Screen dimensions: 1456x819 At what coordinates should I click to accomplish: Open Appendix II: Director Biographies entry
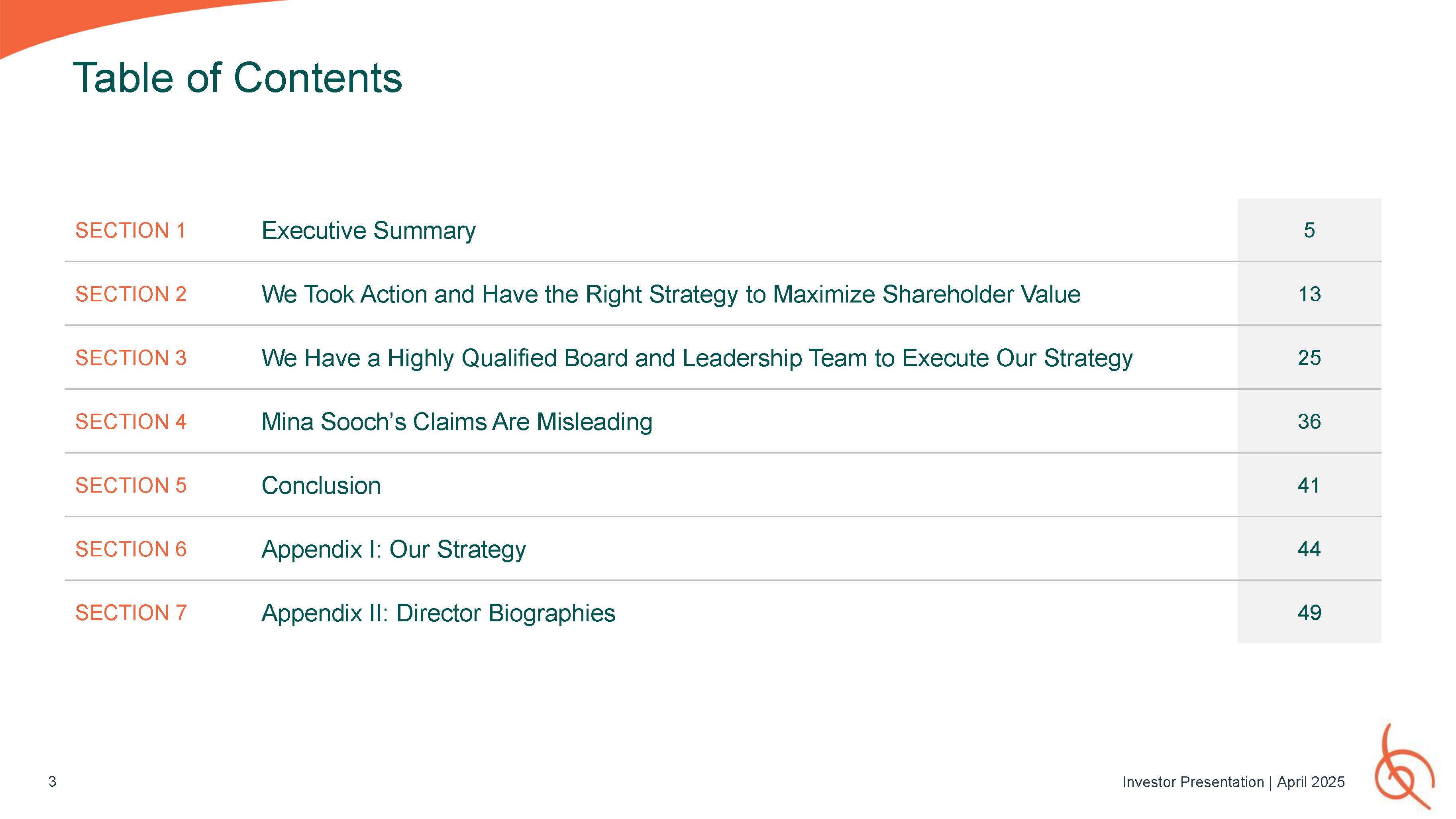click(438, 613)
